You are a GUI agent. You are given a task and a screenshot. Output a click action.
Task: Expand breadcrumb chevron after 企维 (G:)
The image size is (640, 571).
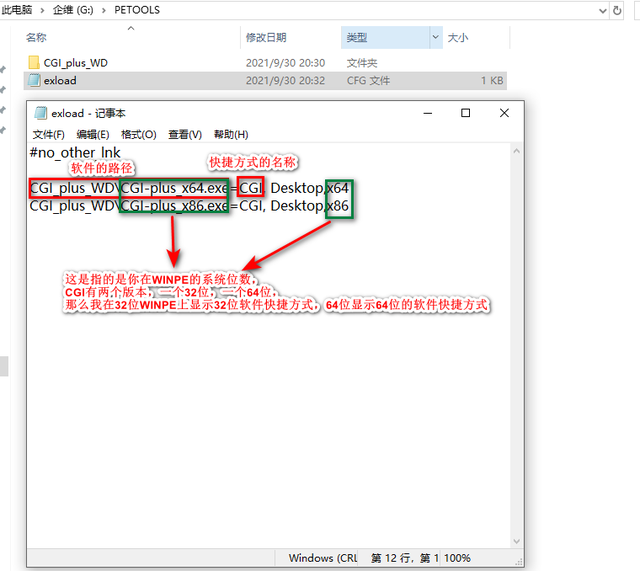tap(103, 10)
